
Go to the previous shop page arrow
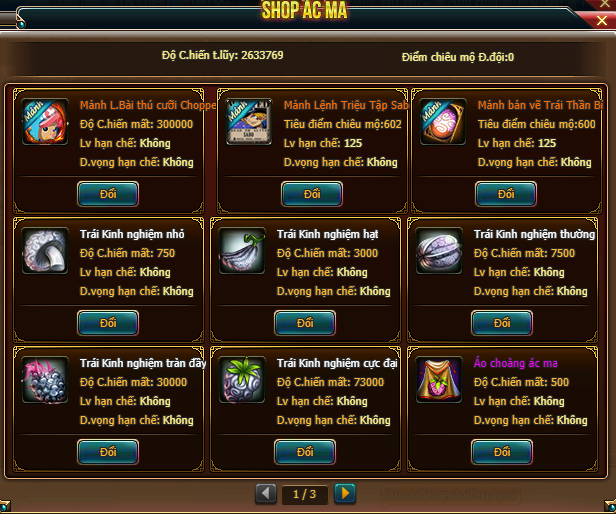coord(266,494)
